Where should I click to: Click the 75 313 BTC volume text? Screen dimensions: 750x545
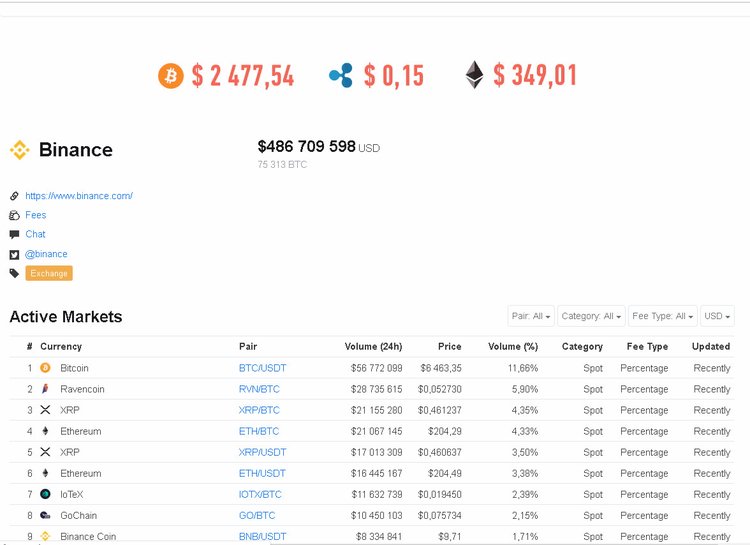[x=282, y=165]
